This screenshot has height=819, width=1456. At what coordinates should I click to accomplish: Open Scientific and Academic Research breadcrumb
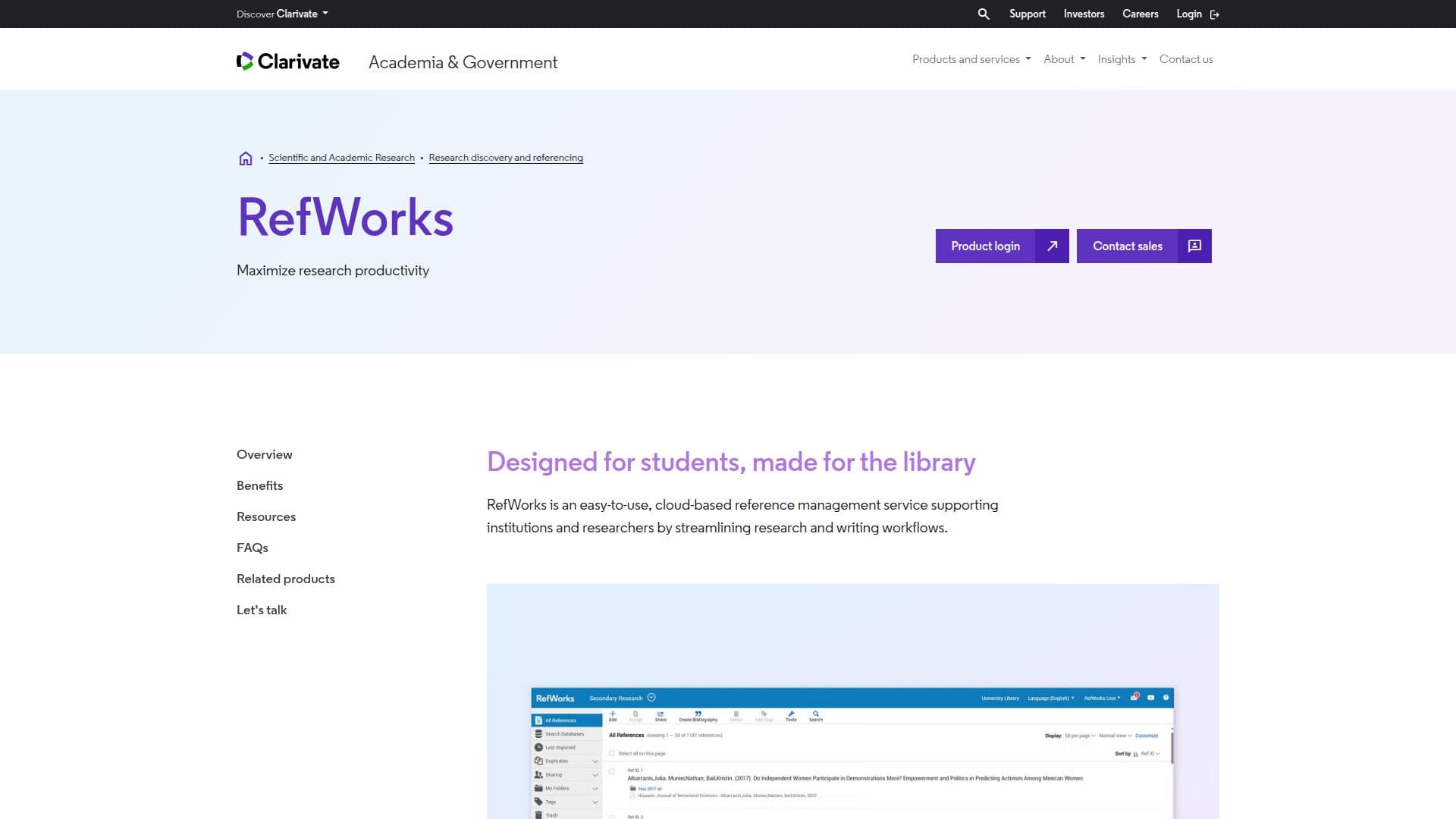[341, 158]
